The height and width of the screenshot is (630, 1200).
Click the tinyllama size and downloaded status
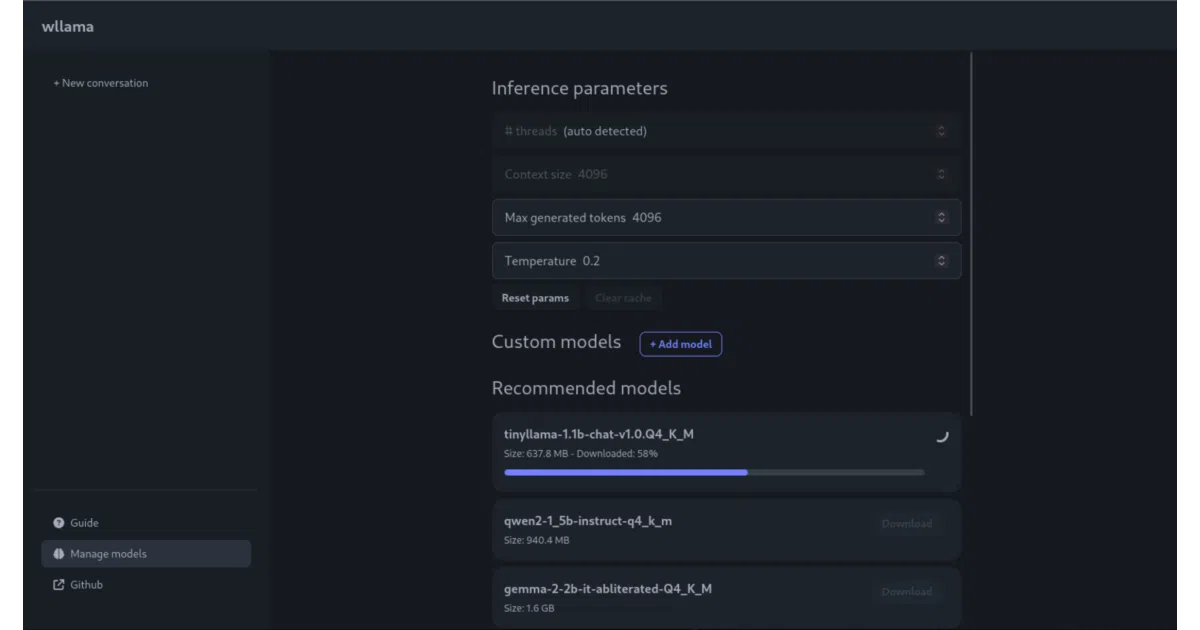pyautogui.click(x=581, y=454)
